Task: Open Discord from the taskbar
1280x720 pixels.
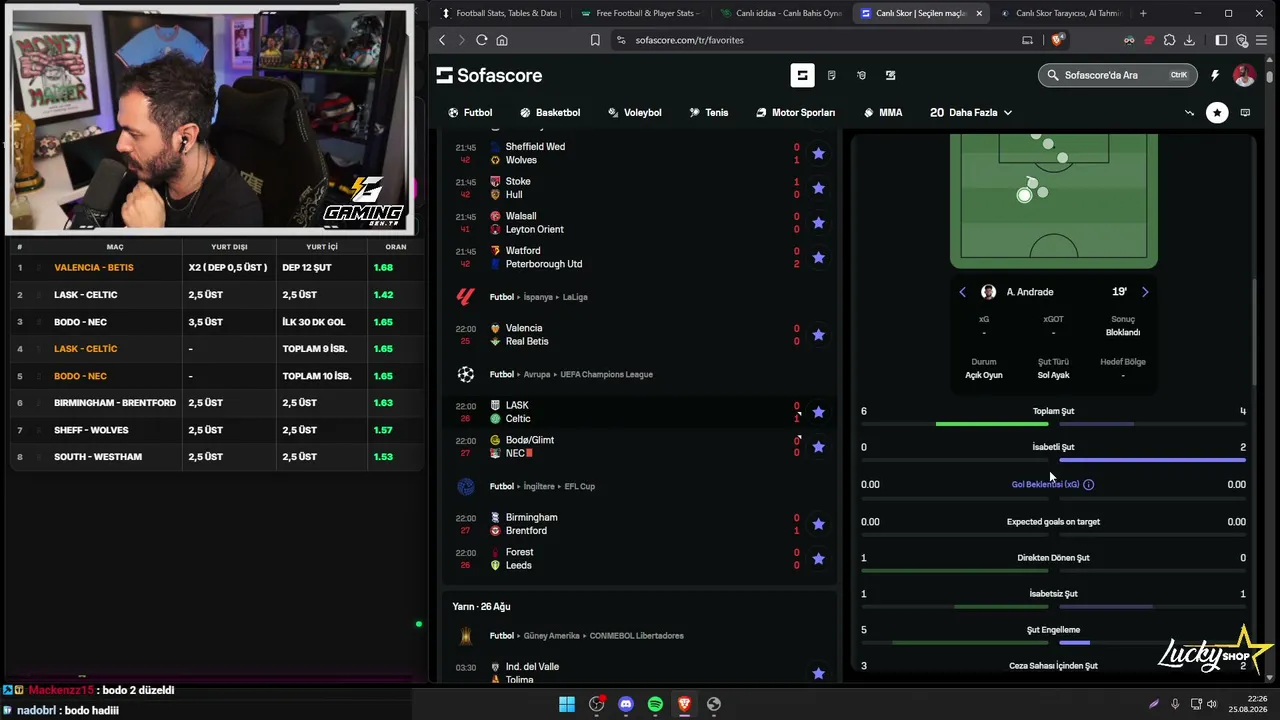Action: pyautogui.click(x=626, y=704)
